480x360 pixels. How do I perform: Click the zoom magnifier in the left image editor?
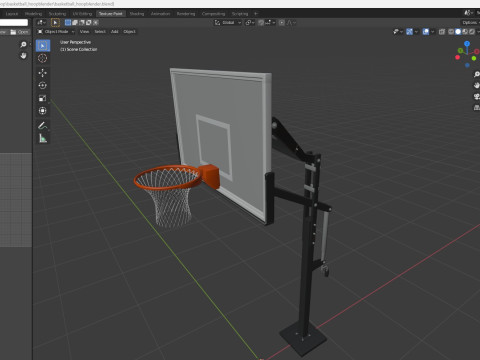click(23, 44)
